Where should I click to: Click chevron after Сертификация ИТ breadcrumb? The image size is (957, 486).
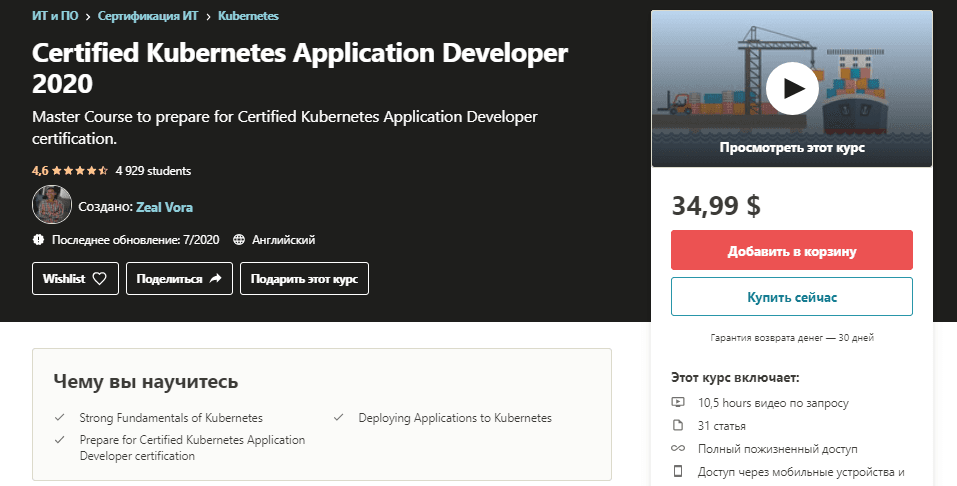click(208, 16)
